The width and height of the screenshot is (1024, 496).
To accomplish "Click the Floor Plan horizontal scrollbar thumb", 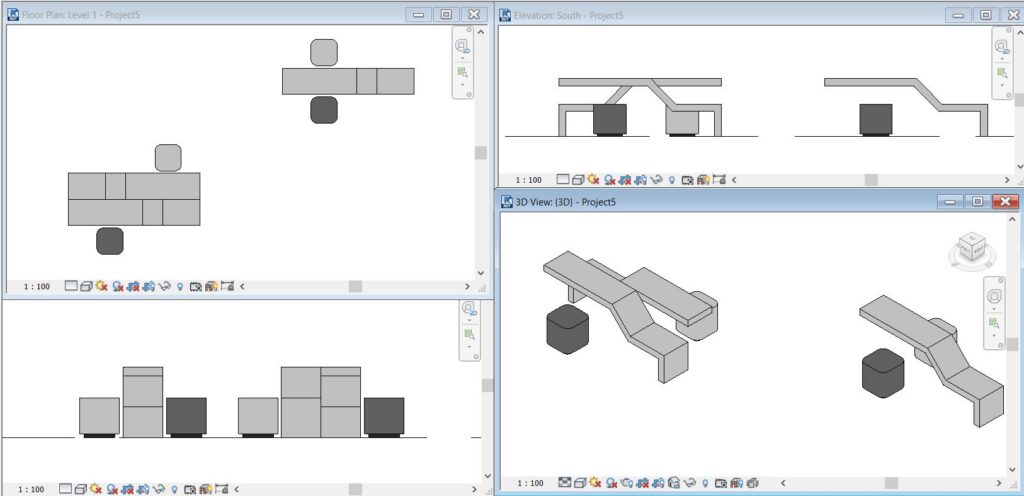I will 355,287.
